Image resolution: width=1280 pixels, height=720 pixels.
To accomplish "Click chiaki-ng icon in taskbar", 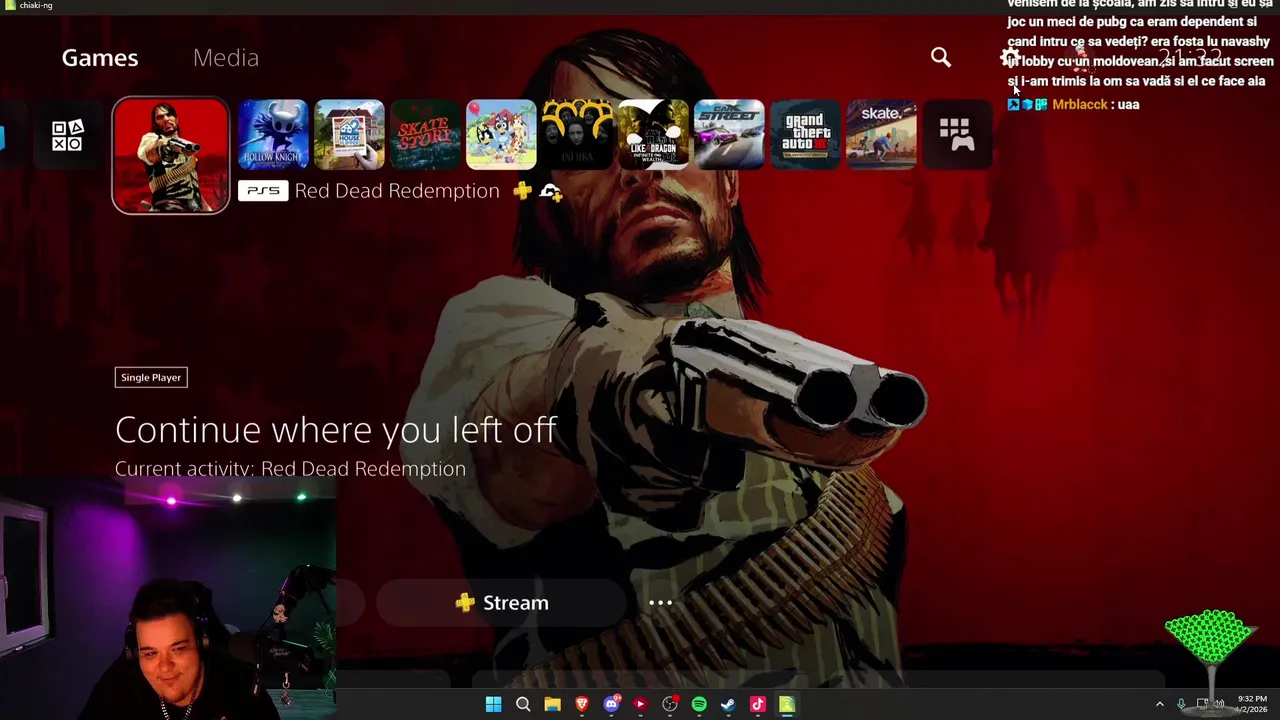I will 787,705.
